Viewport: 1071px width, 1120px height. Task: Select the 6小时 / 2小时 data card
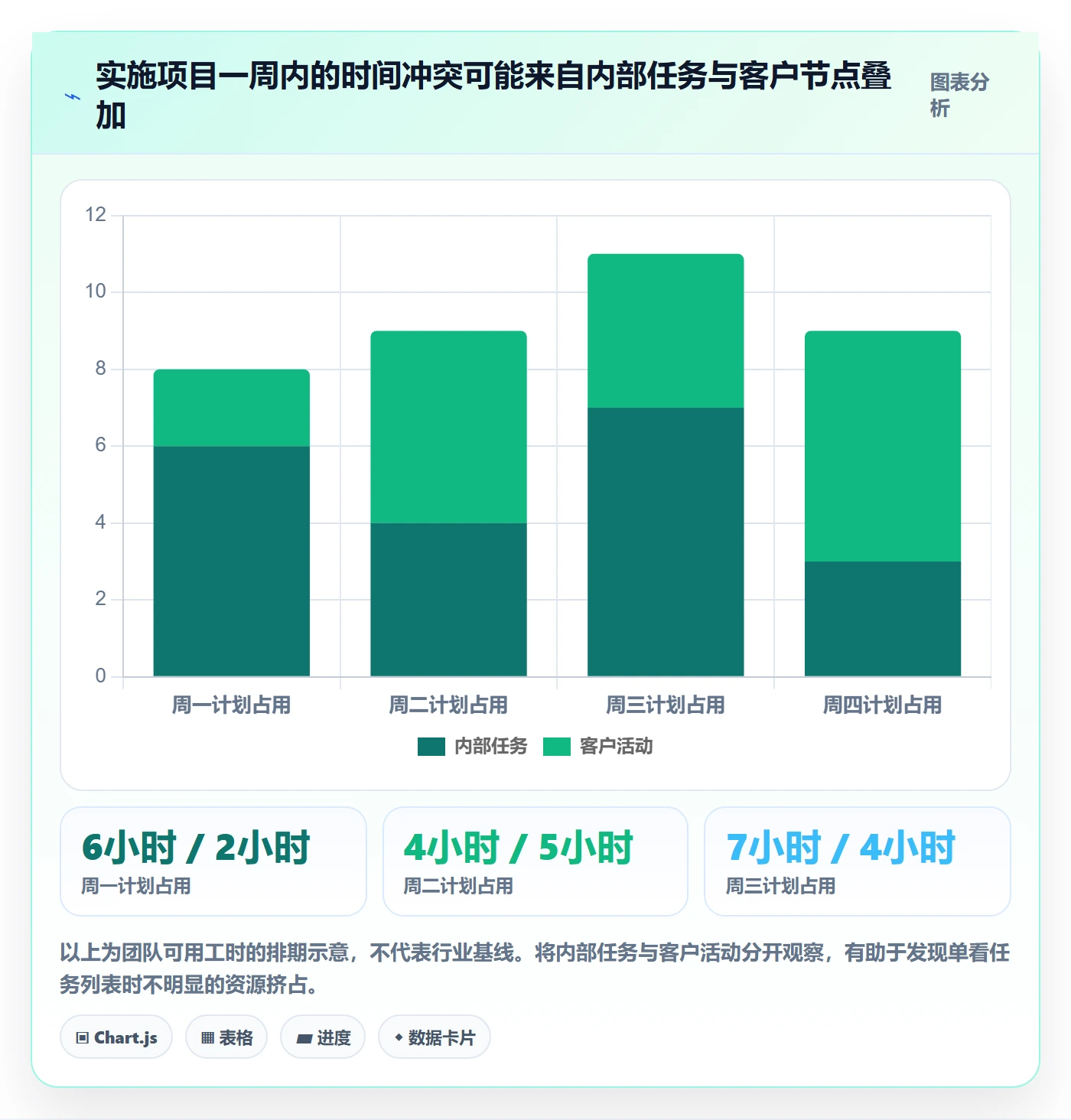(213, 861)
